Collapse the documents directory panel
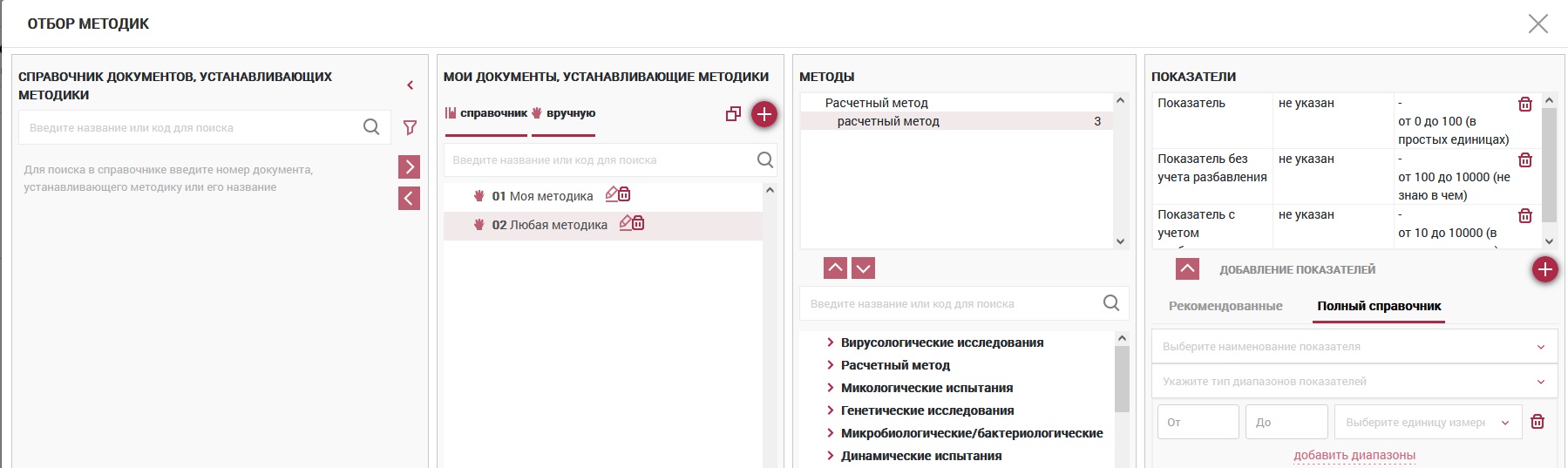 pos(410,85)
